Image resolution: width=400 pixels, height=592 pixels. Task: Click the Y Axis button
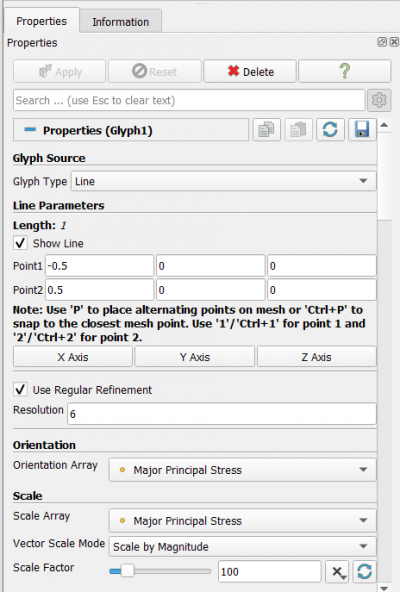pyautogui.click(x=195, y=357)
